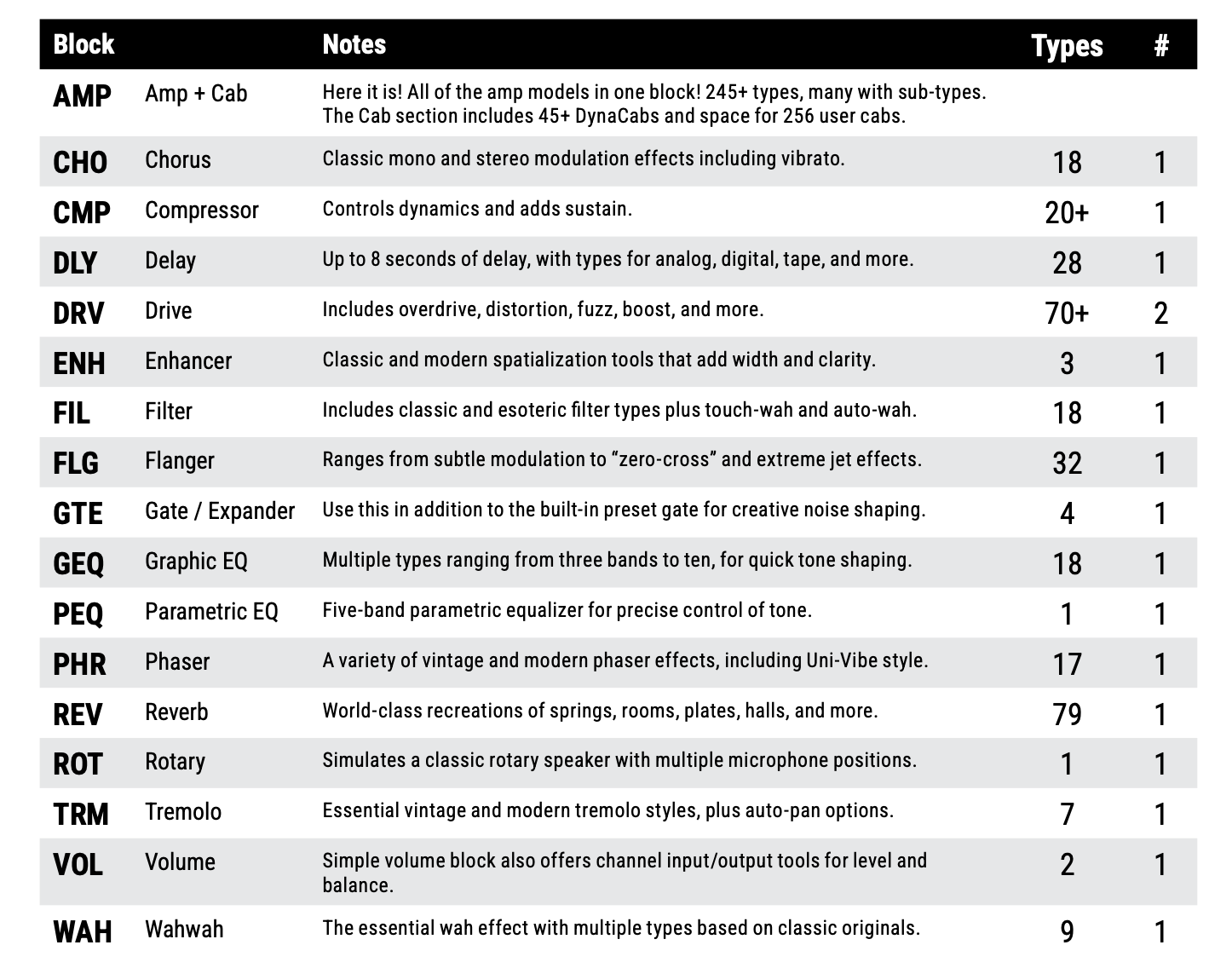Click the Phaser types count 17

(1067, 665)
